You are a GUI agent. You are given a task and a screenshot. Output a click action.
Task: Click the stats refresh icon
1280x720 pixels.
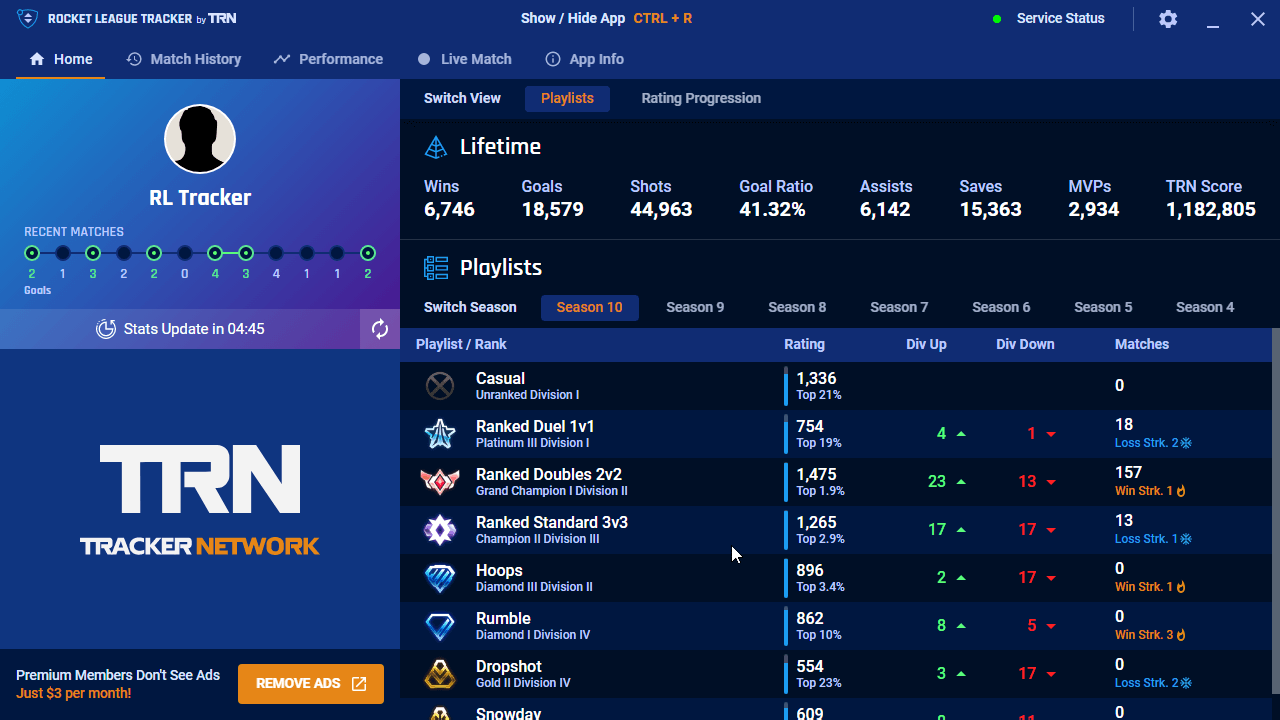[380, 329]
